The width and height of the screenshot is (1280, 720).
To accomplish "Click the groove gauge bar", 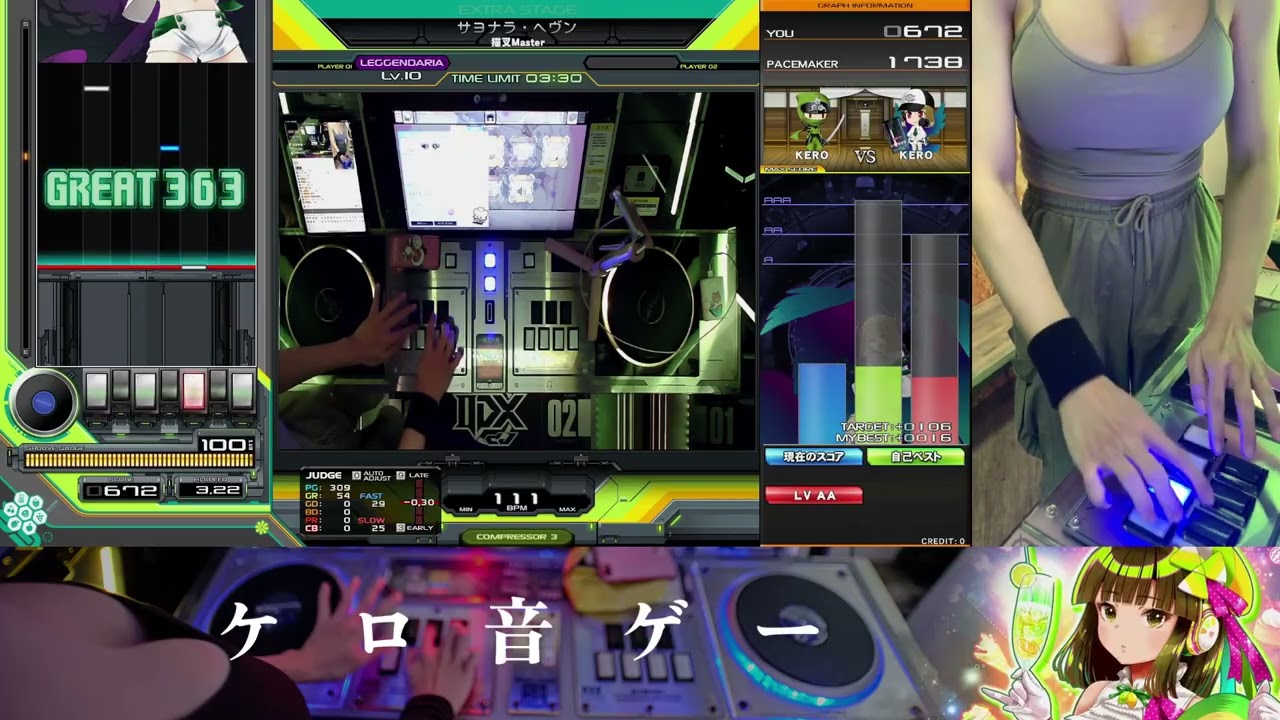I will coord(139,460).
